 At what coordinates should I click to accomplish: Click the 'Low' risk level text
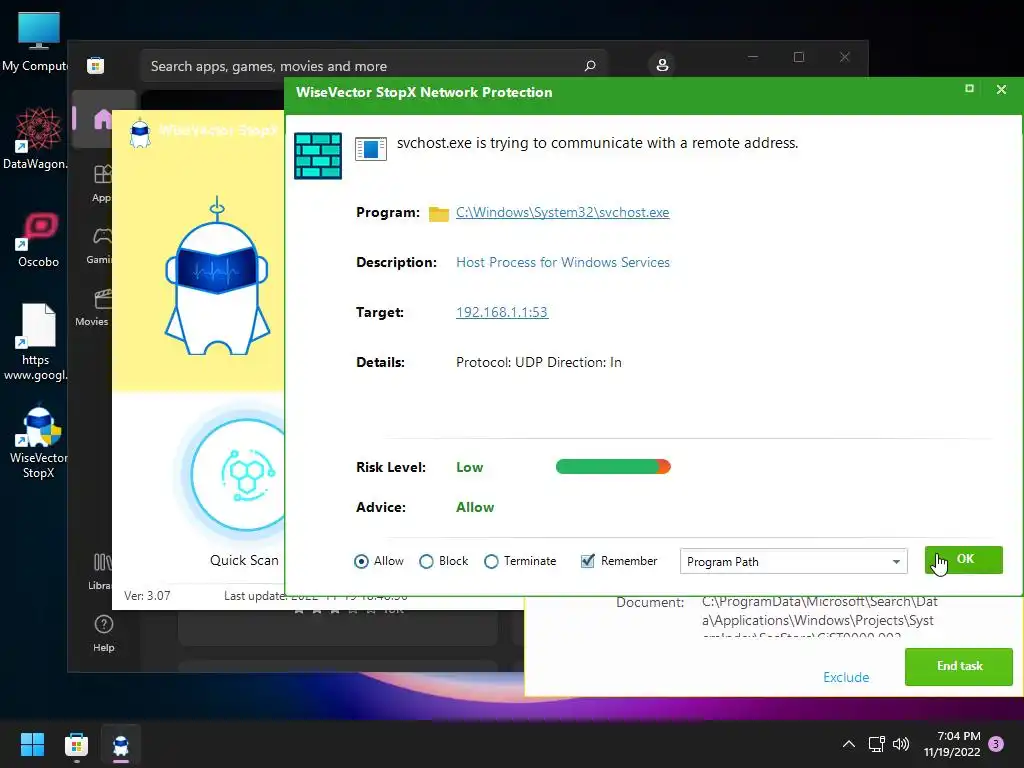tap(470, 468)
